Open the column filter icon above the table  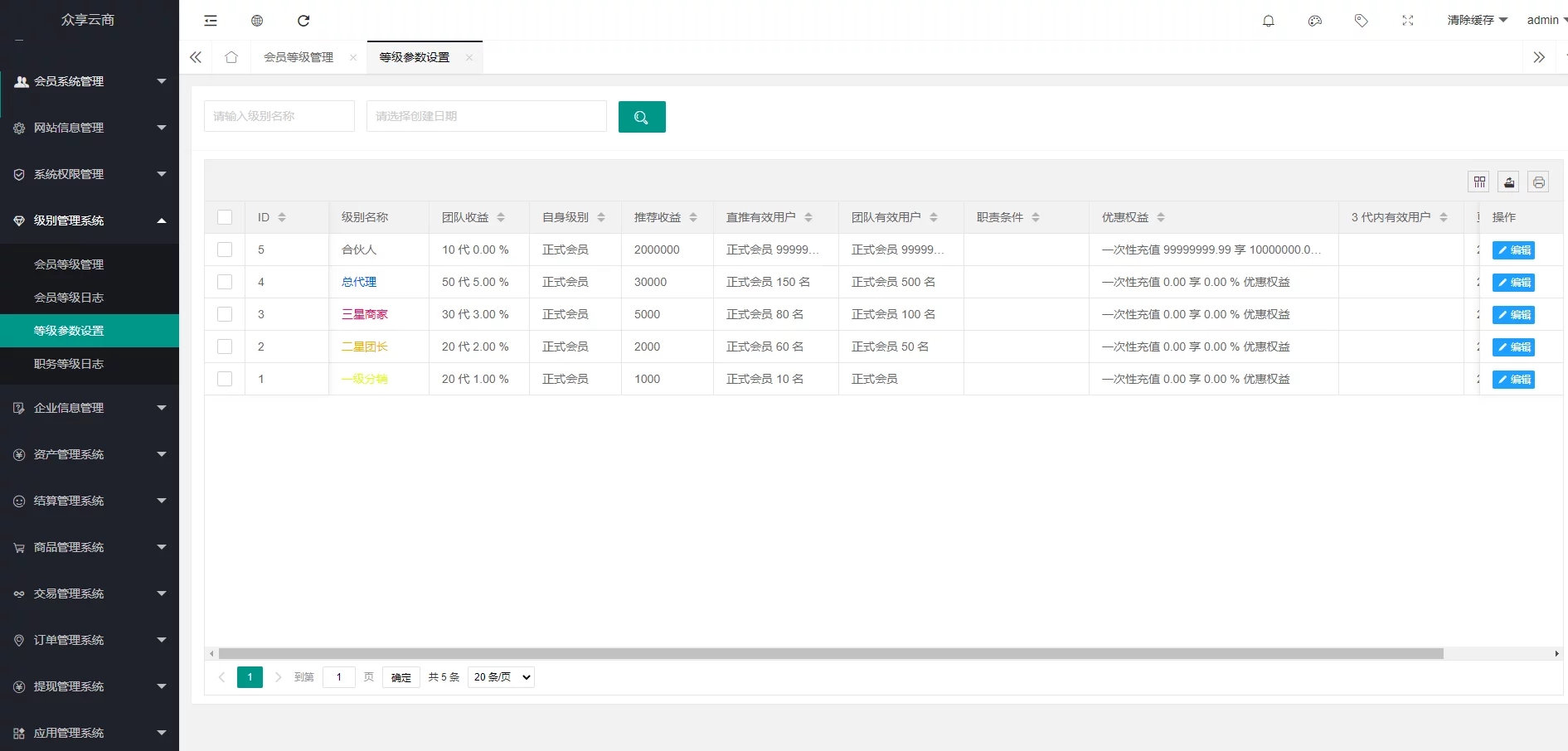(x=1479, y=182)
